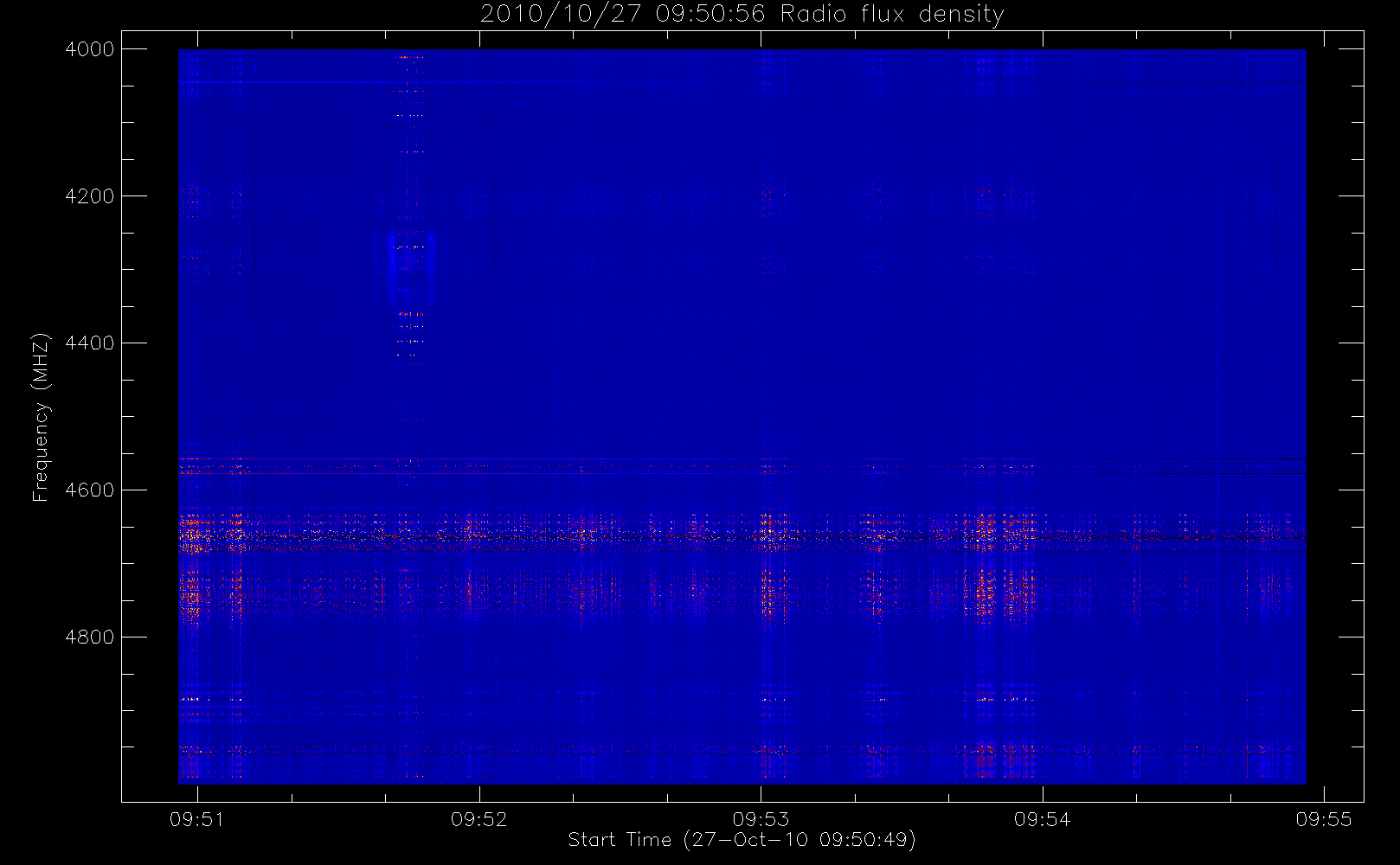Viewport: 1400px width, 865px height.
Task: Select the 09:53 time axis label
Action: pyautogui.click(x=761, y=819)
